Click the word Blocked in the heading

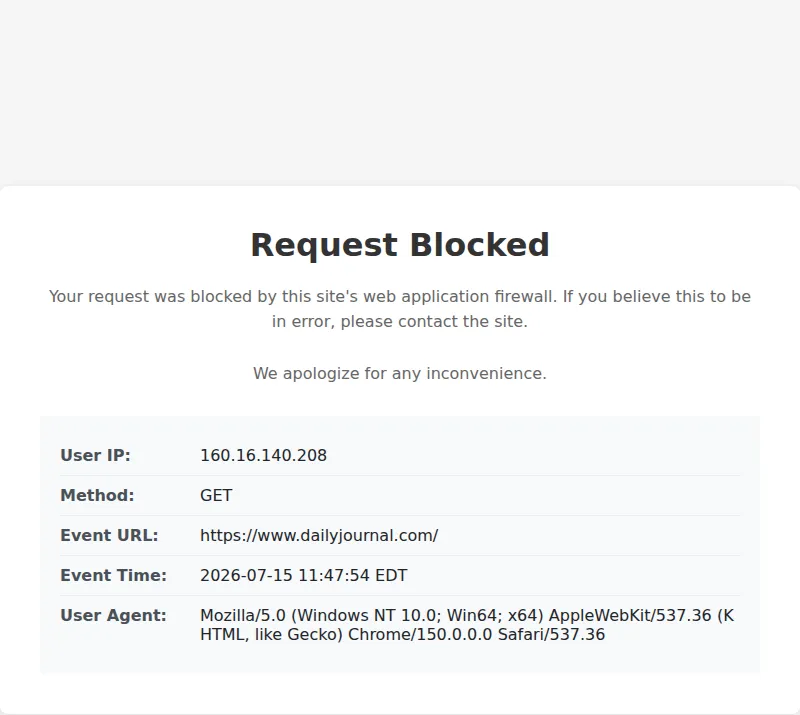[x=480, y=245]
